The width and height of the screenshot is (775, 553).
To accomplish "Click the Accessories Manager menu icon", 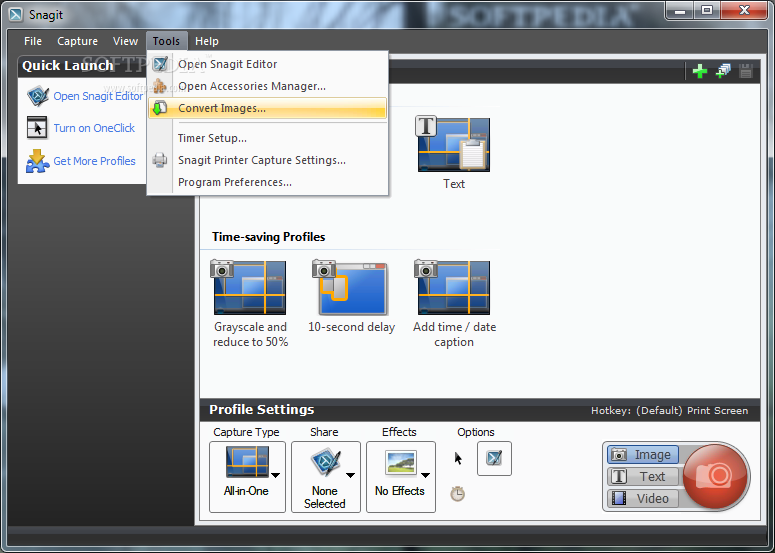I will pyautogui.click(x=160, y=86).
